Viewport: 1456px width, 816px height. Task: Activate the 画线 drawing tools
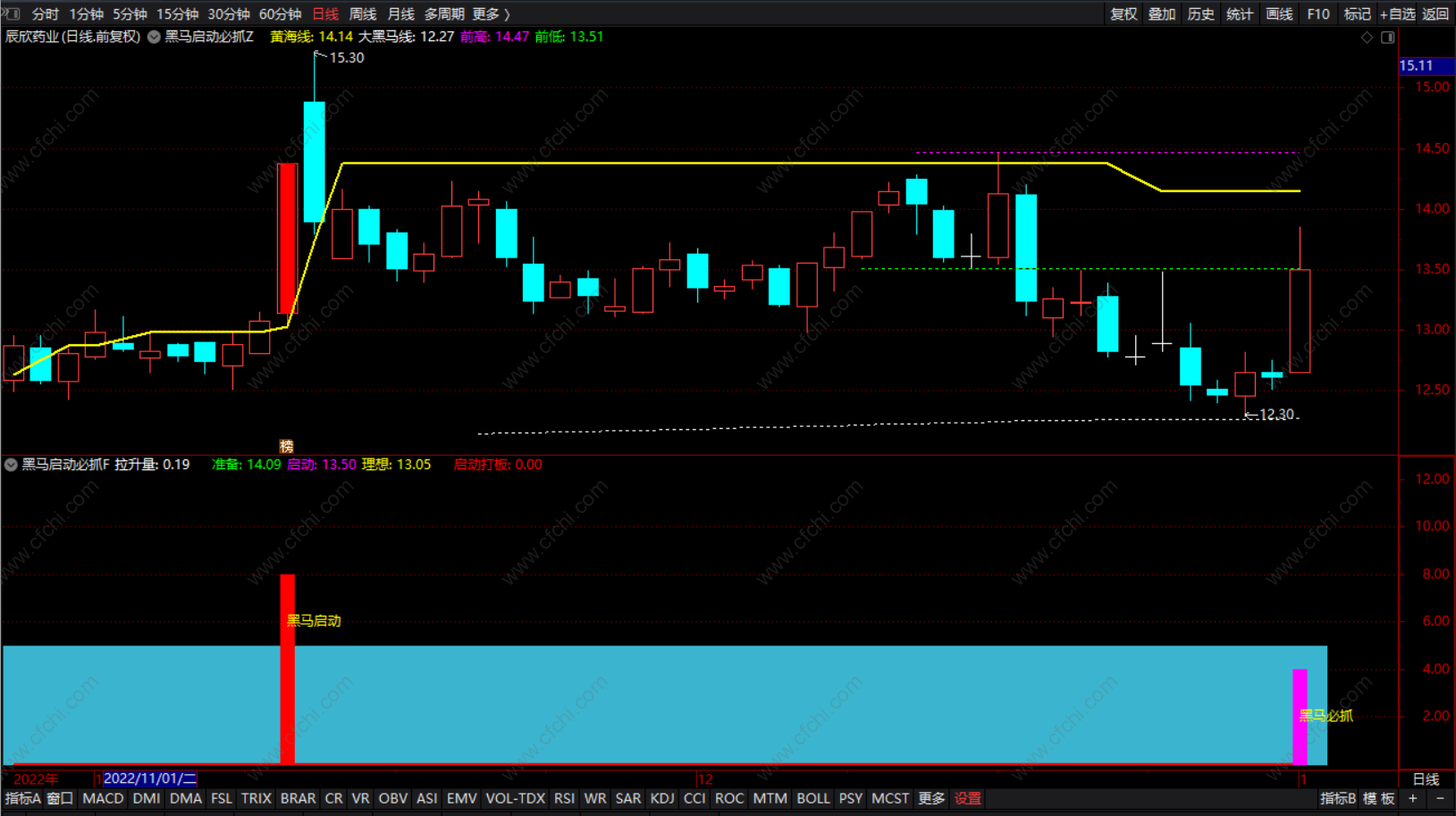tap(1279, 14)
